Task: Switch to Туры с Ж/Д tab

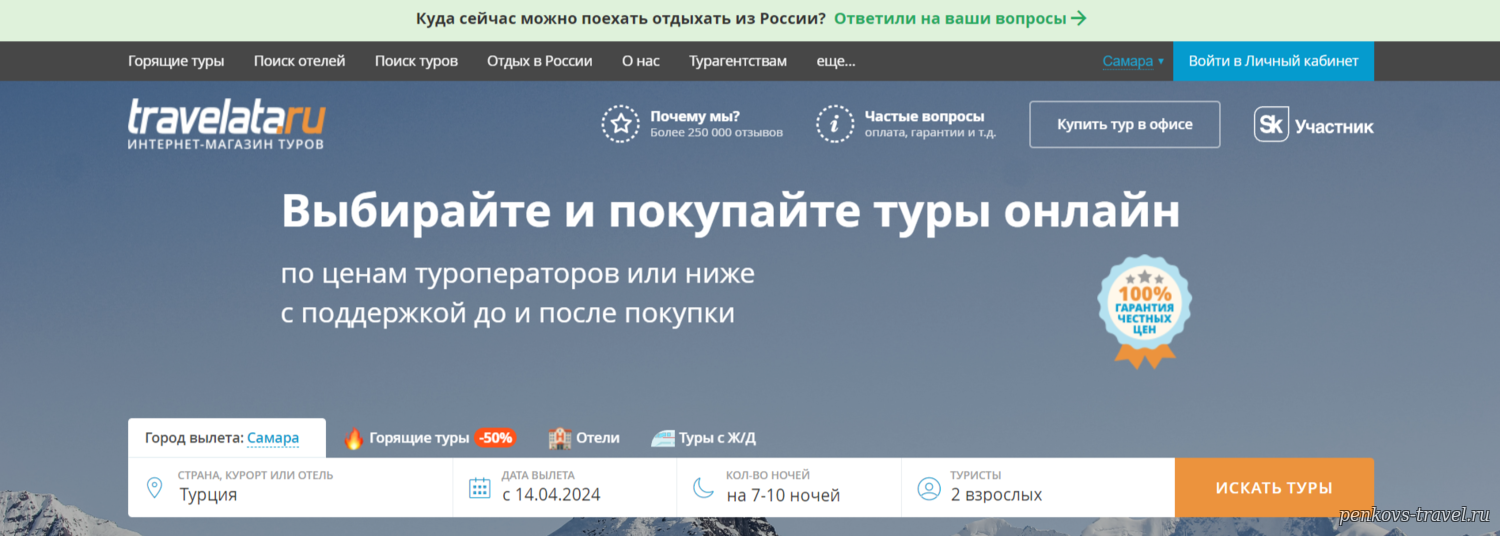Action: pyautogui.click(x=704, y=438)
